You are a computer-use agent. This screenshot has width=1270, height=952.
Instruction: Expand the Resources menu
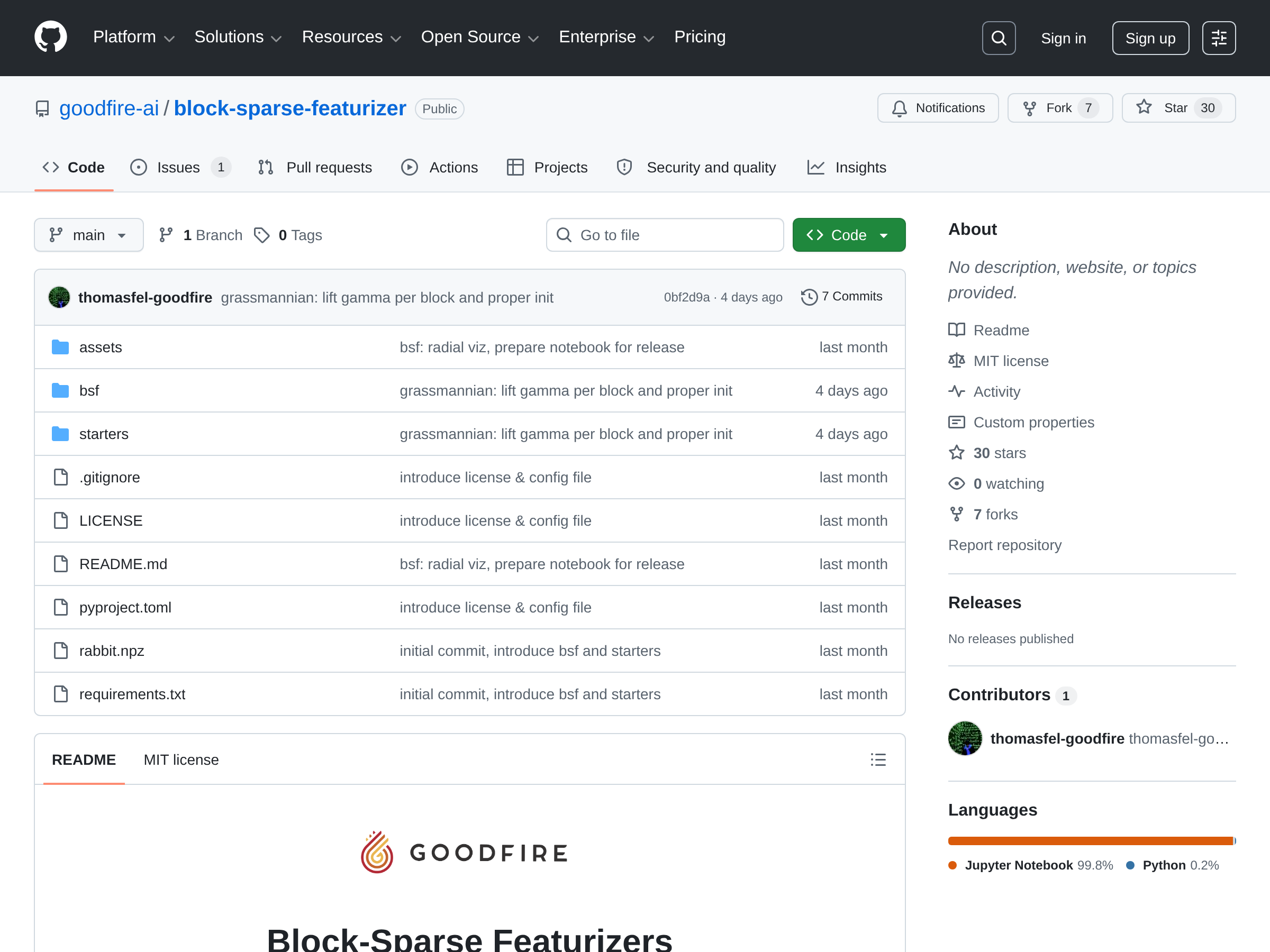(x=351, y=38)
